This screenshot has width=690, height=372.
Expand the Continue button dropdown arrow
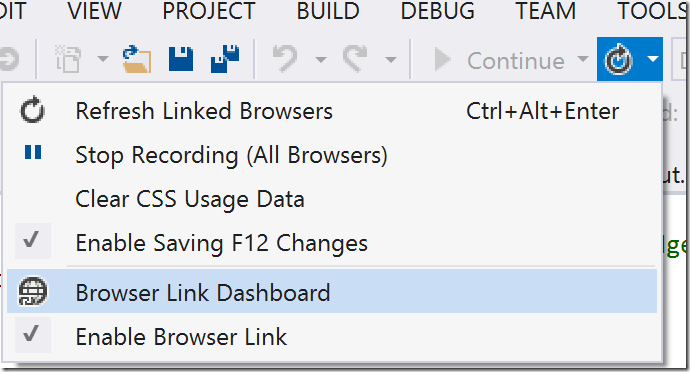pos(583,59)
